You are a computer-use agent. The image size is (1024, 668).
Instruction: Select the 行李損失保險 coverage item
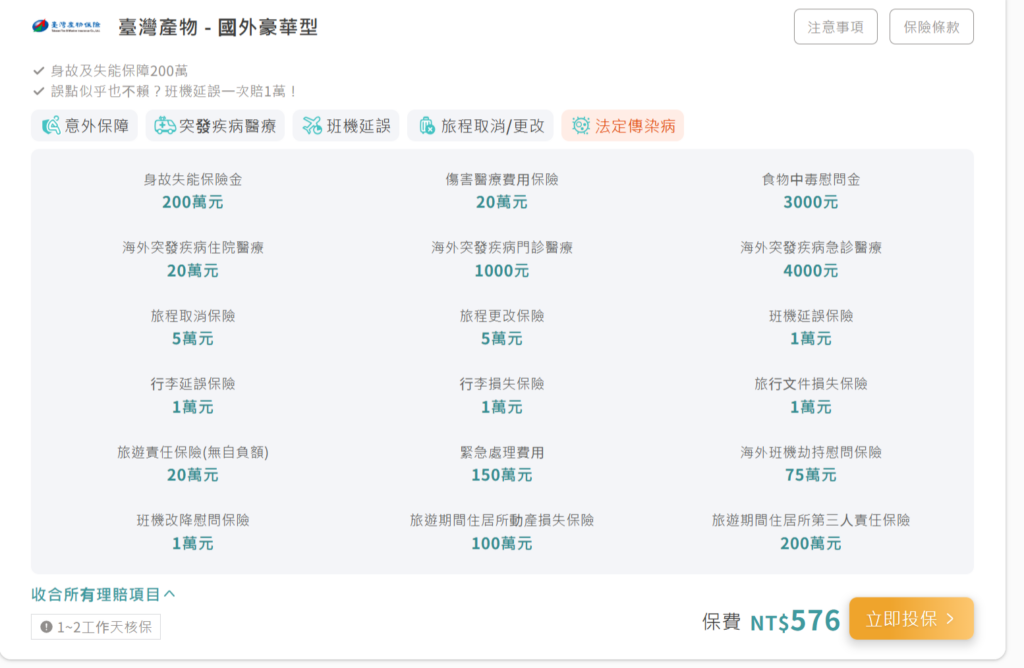(x=501, y=395)
